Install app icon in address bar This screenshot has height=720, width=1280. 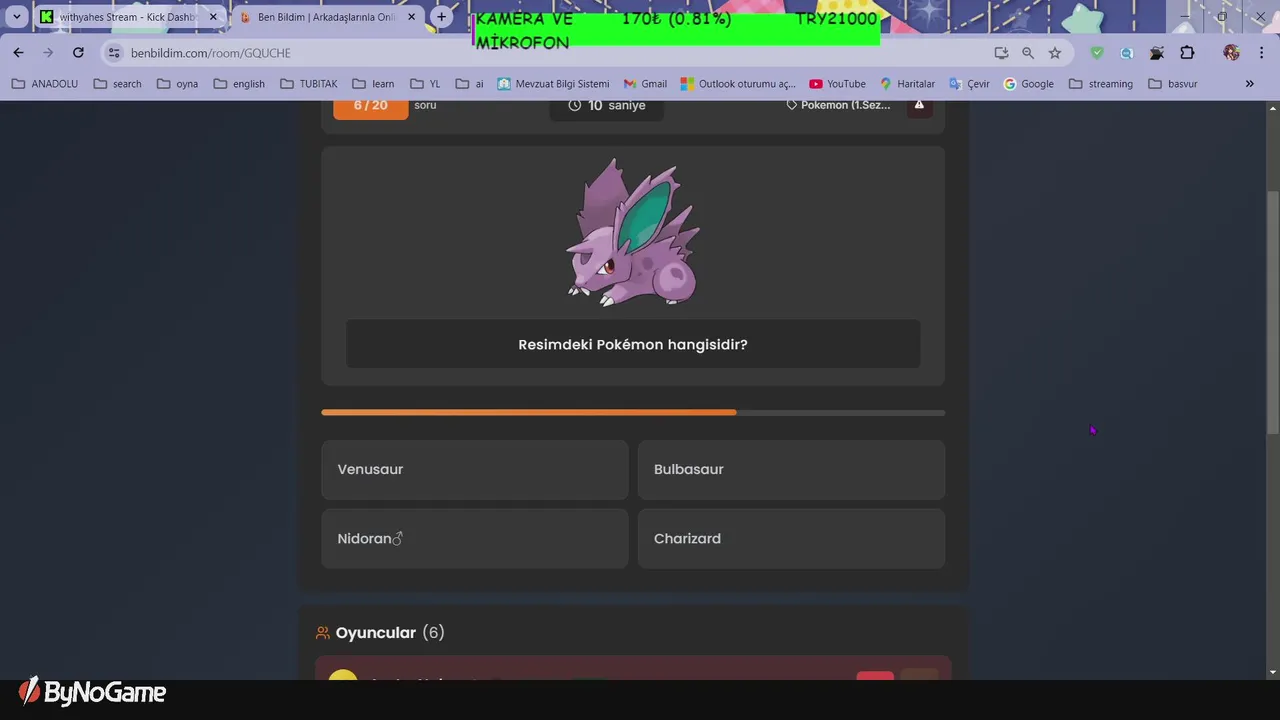click(1001, 53)
